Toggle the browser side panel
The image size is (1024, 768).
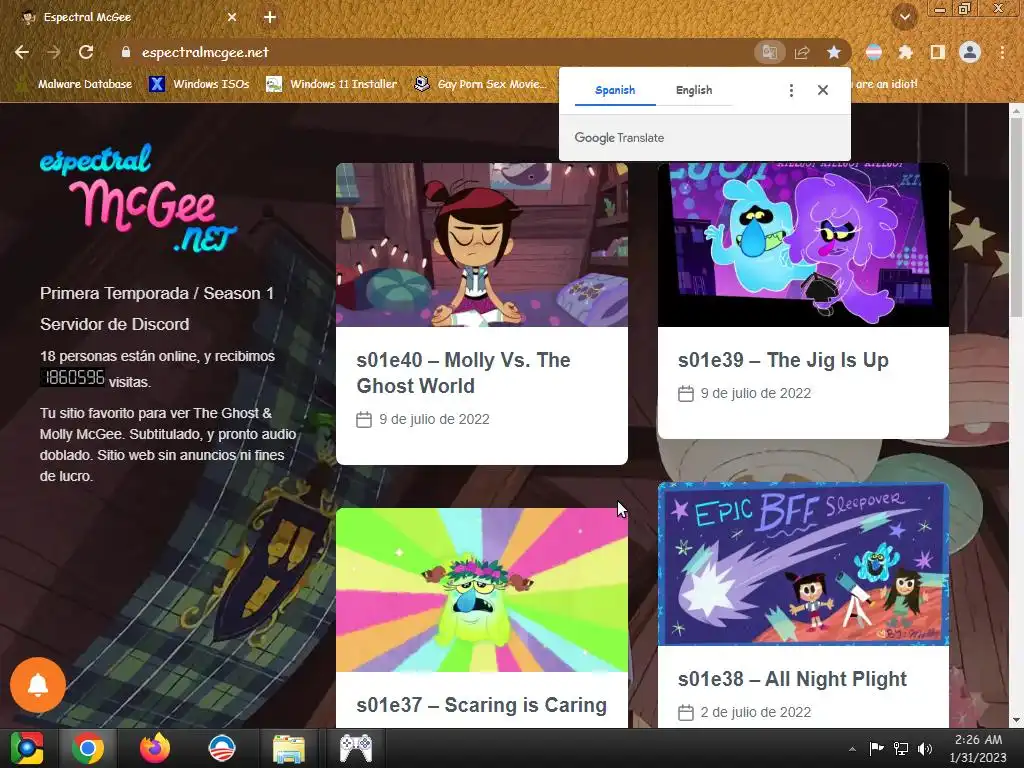938,52
